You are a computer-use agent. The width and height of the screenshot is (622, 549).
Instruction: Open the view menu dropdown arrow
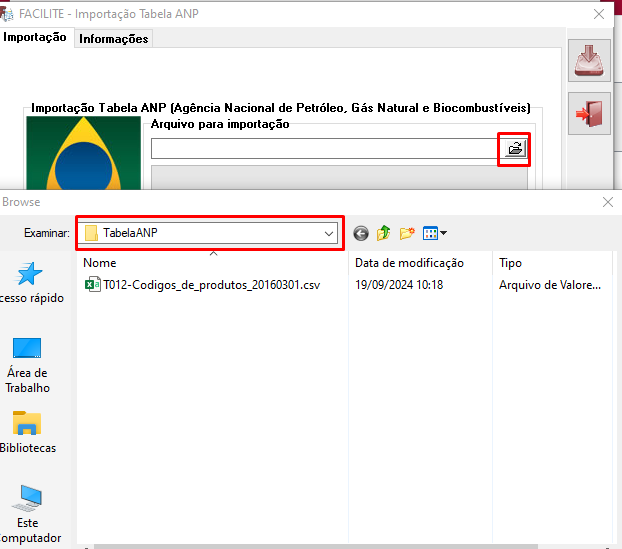point(443,233)
